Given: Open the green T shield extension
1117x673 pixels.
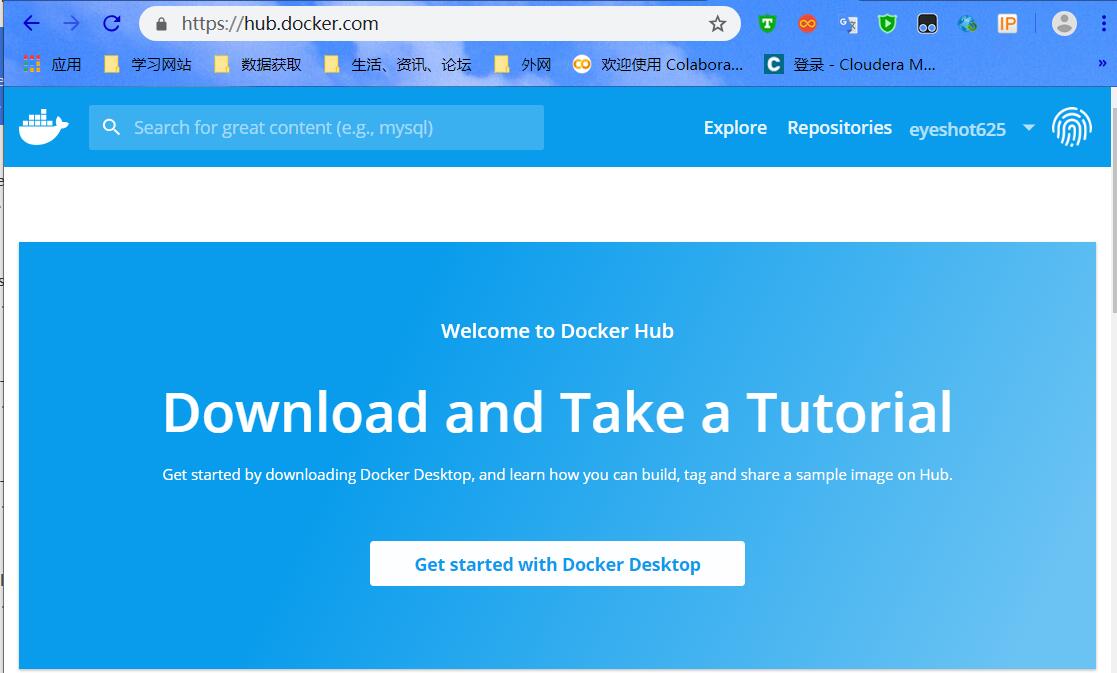Looking at the screenshot, I should point(767,24).
